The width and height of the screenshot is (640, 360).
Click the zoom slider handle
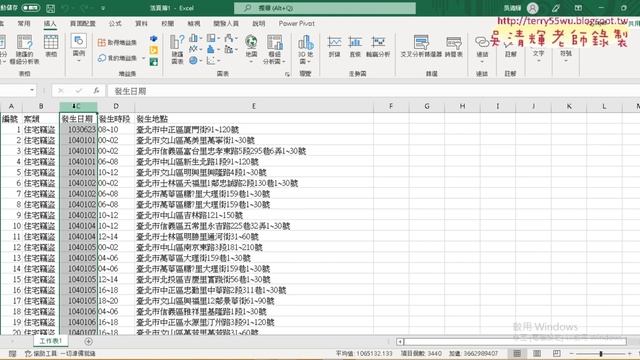(x=601, y=353)
